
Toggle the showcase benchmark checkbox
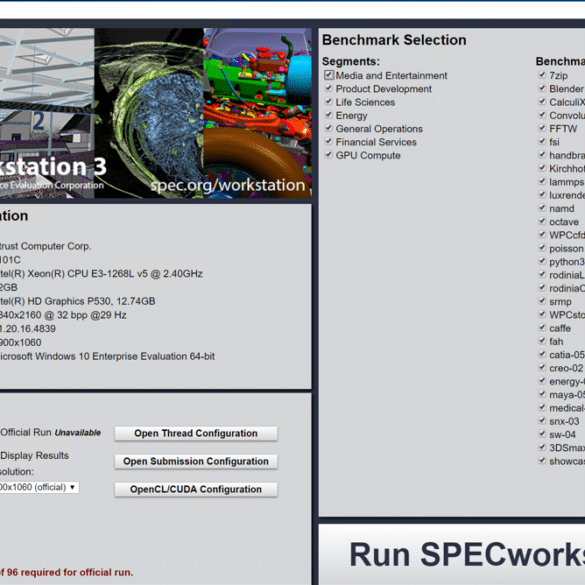point(542,461)
